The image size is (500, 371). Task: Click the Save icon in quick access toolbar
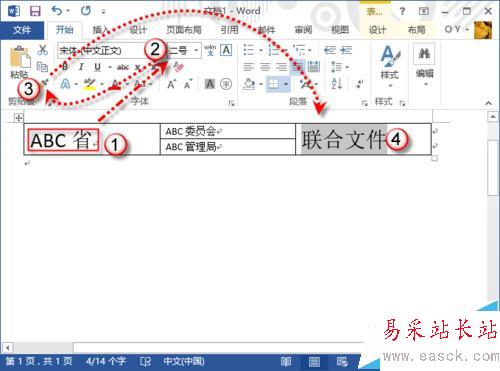click(35, 11)
